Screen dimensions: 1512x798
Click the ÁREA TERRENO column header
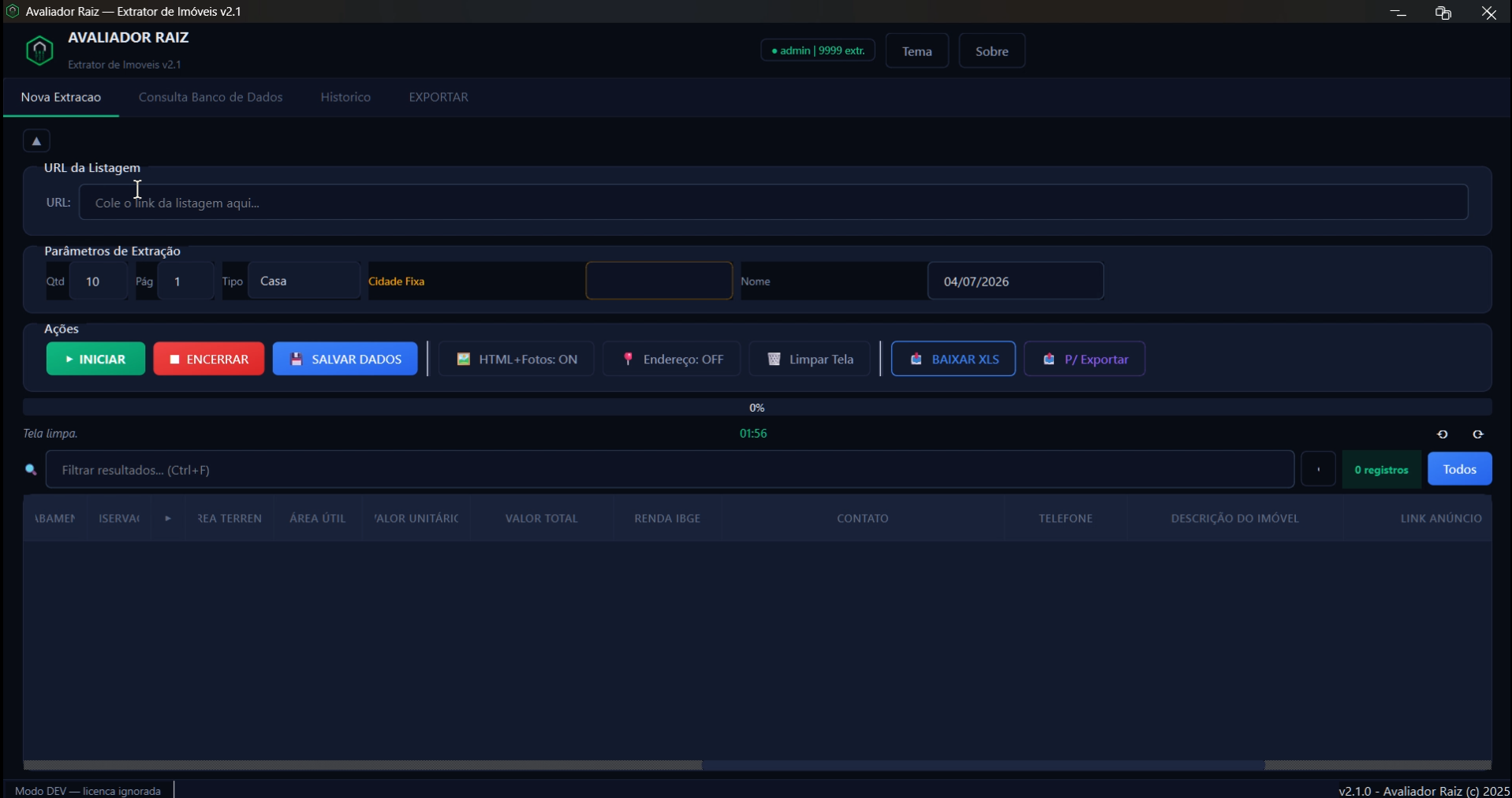pos(230,518)
